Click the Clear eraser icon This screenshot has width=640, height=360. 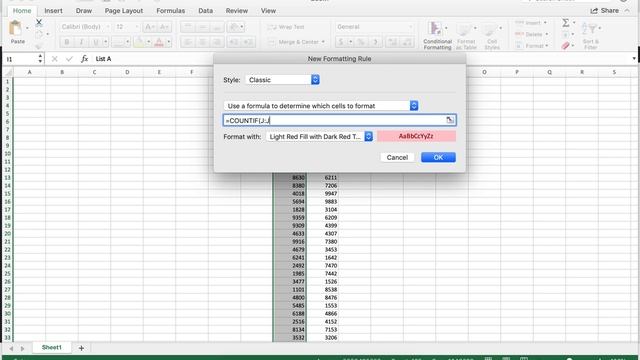pyautogui.click(x=565, y=46)
